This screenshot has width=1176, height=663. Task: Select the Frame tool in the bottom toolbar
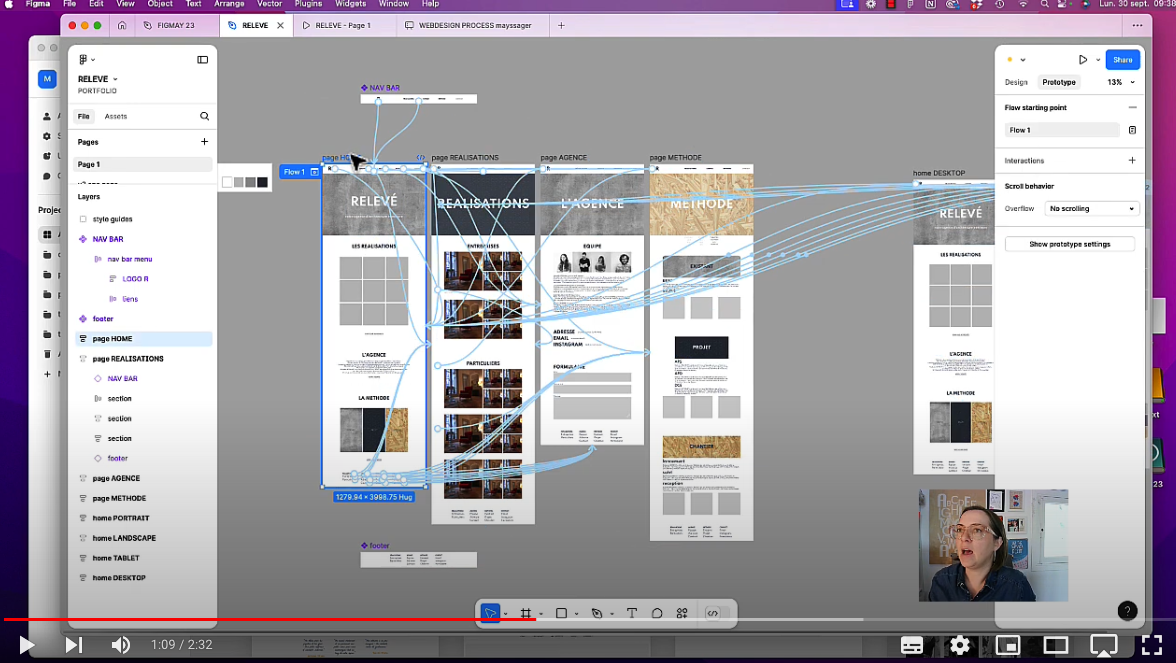click(x=526, y=613)
